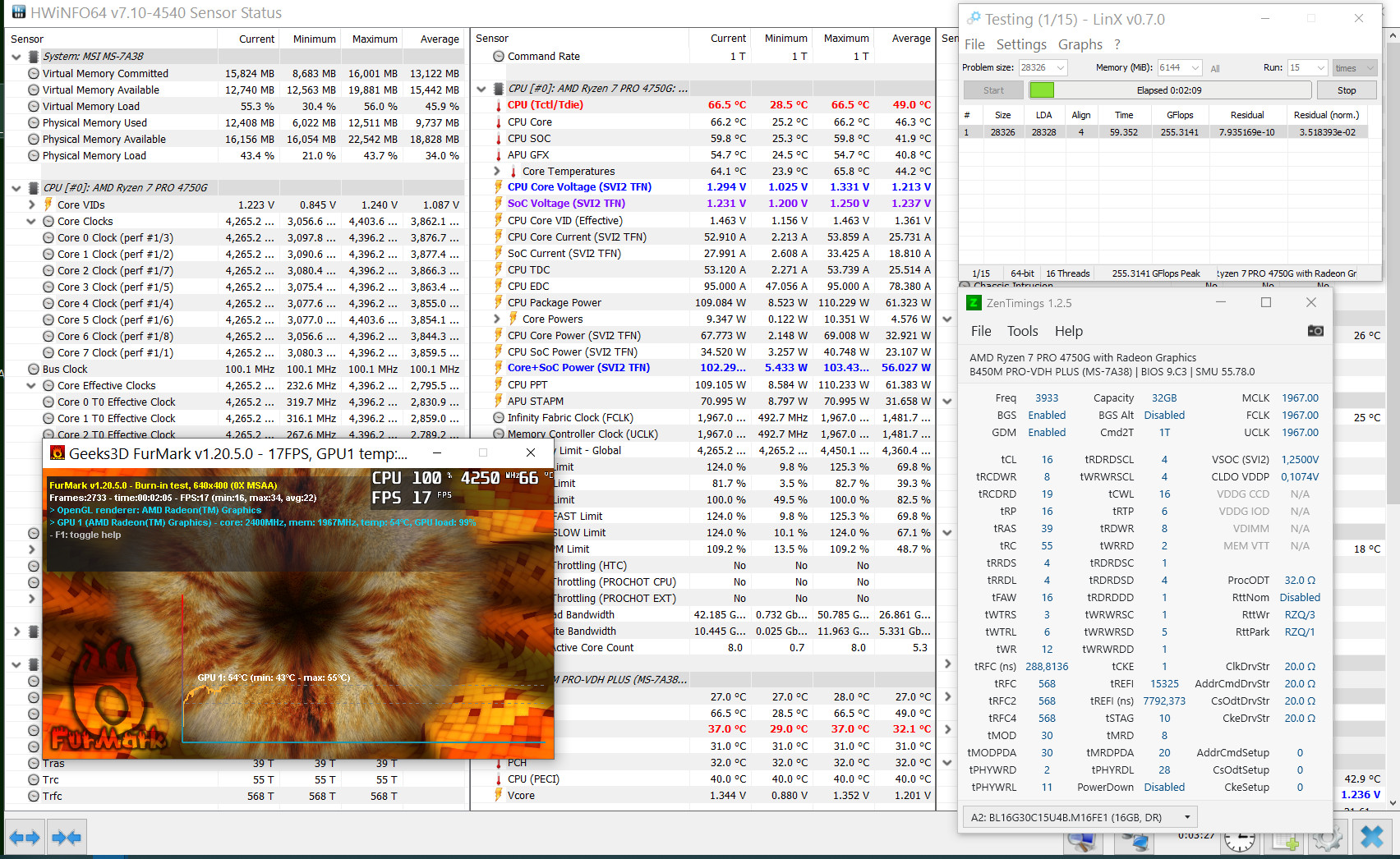Click the sensor list scrollbar up arrow
The image size is (1400, 859).
tap(1393, 36)
